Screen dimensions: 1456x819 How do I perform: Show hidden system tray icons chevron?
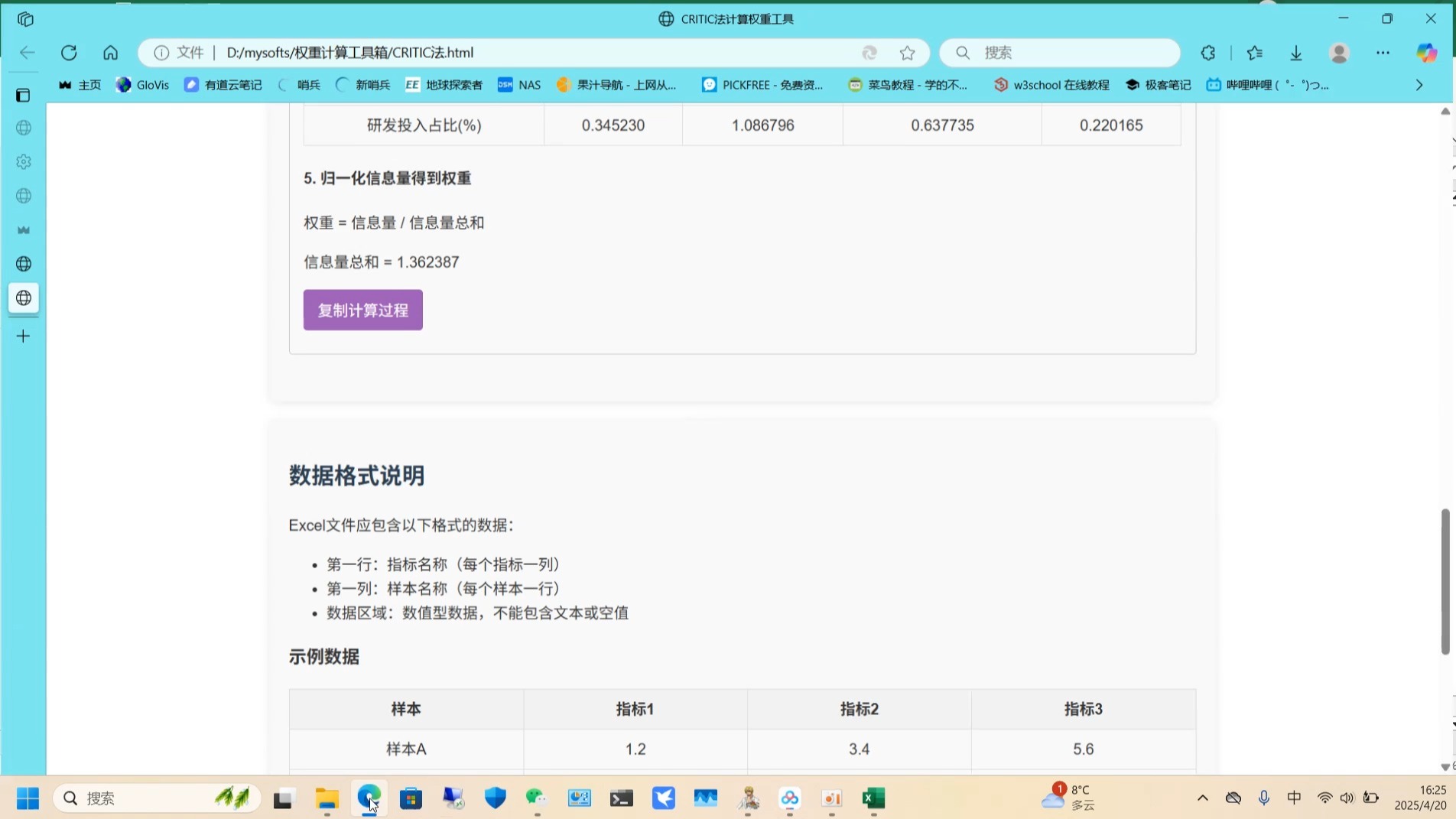pos(1202,798)
